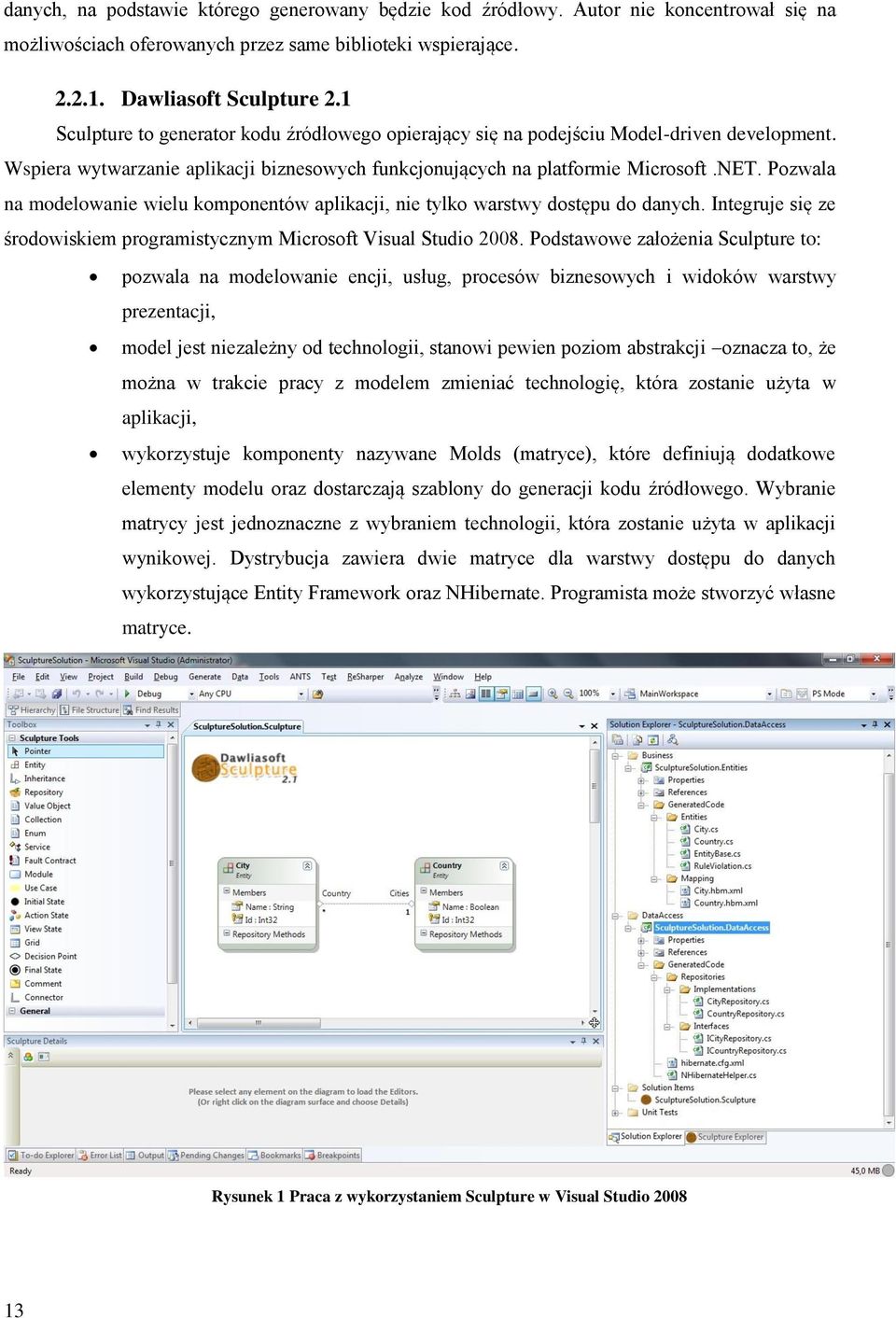Open the Bookmarks tab
This screenshot has width=896, height=1318.
pos(274,1156)
